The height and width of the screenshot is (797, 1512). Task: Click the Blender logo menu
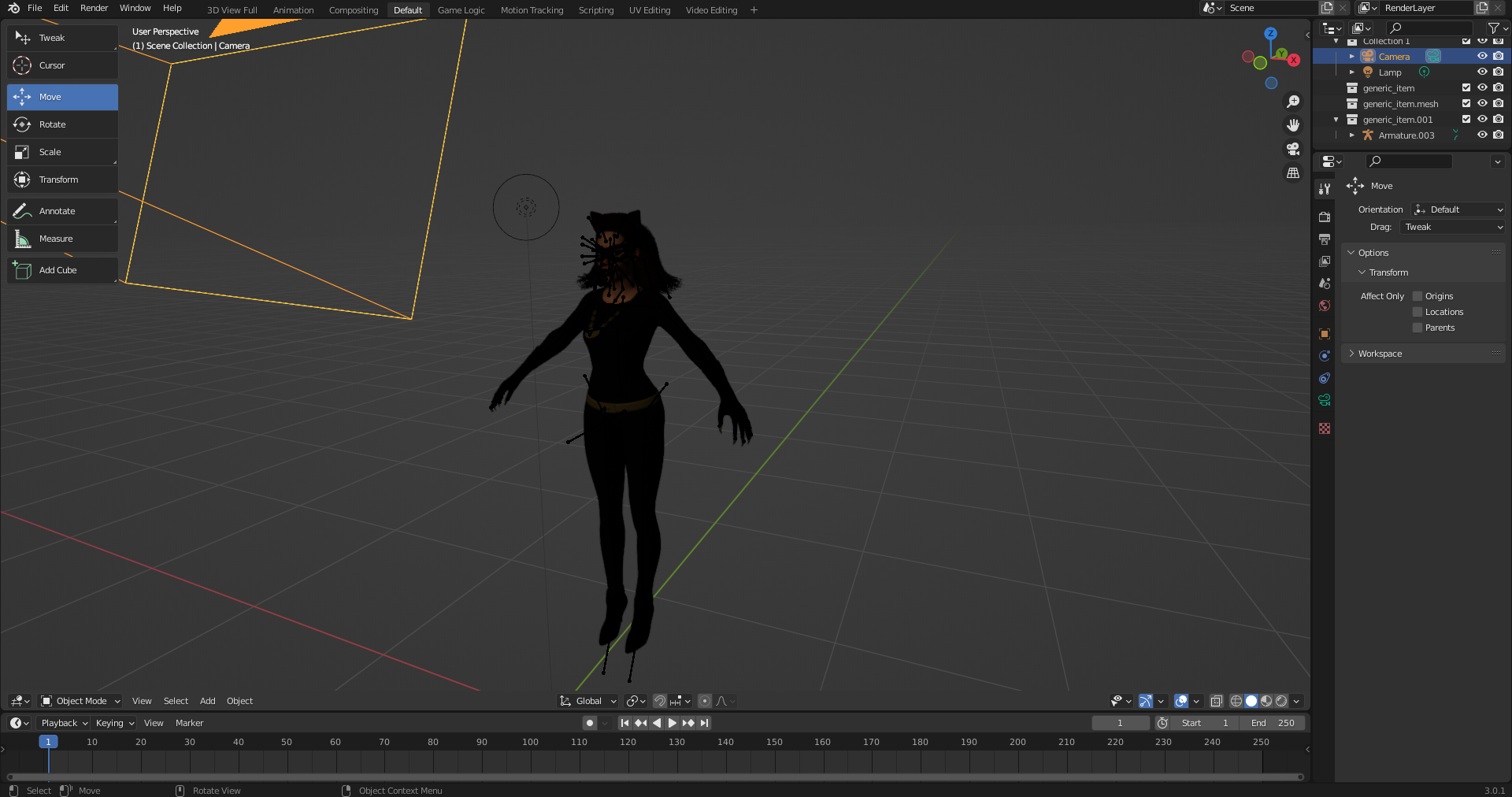(13, 8)
